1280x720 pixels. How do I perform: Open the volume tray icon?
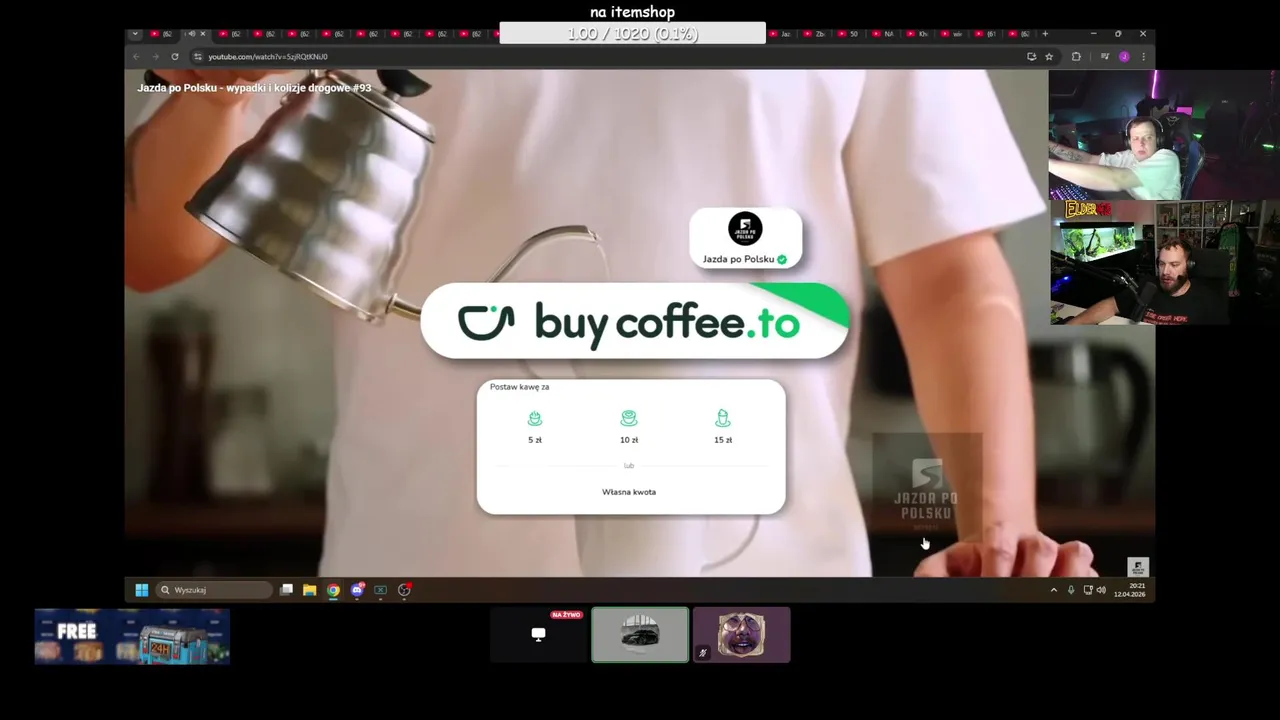tap(1101, 590)
